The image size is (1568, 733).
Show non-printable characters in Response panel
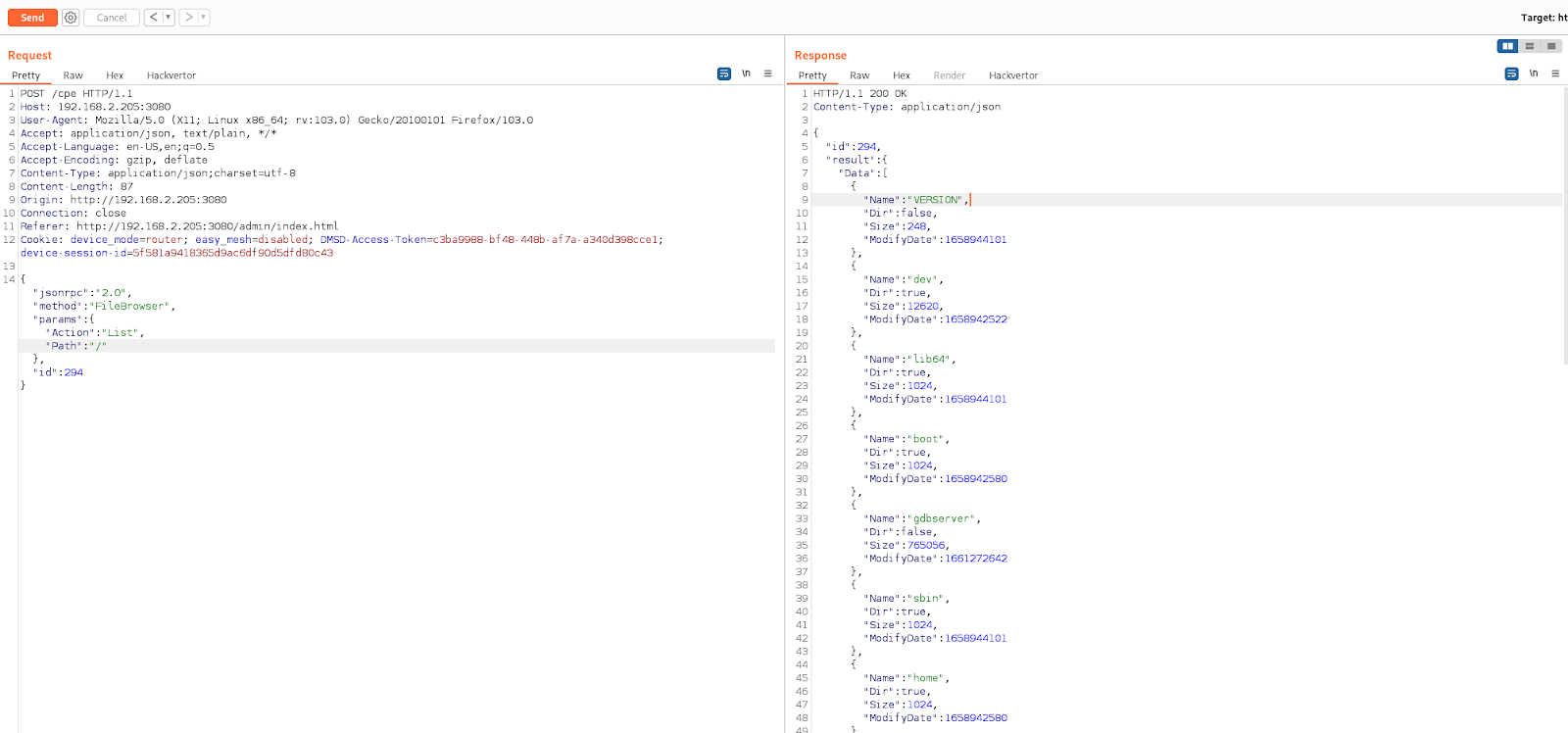(1534, 73)
